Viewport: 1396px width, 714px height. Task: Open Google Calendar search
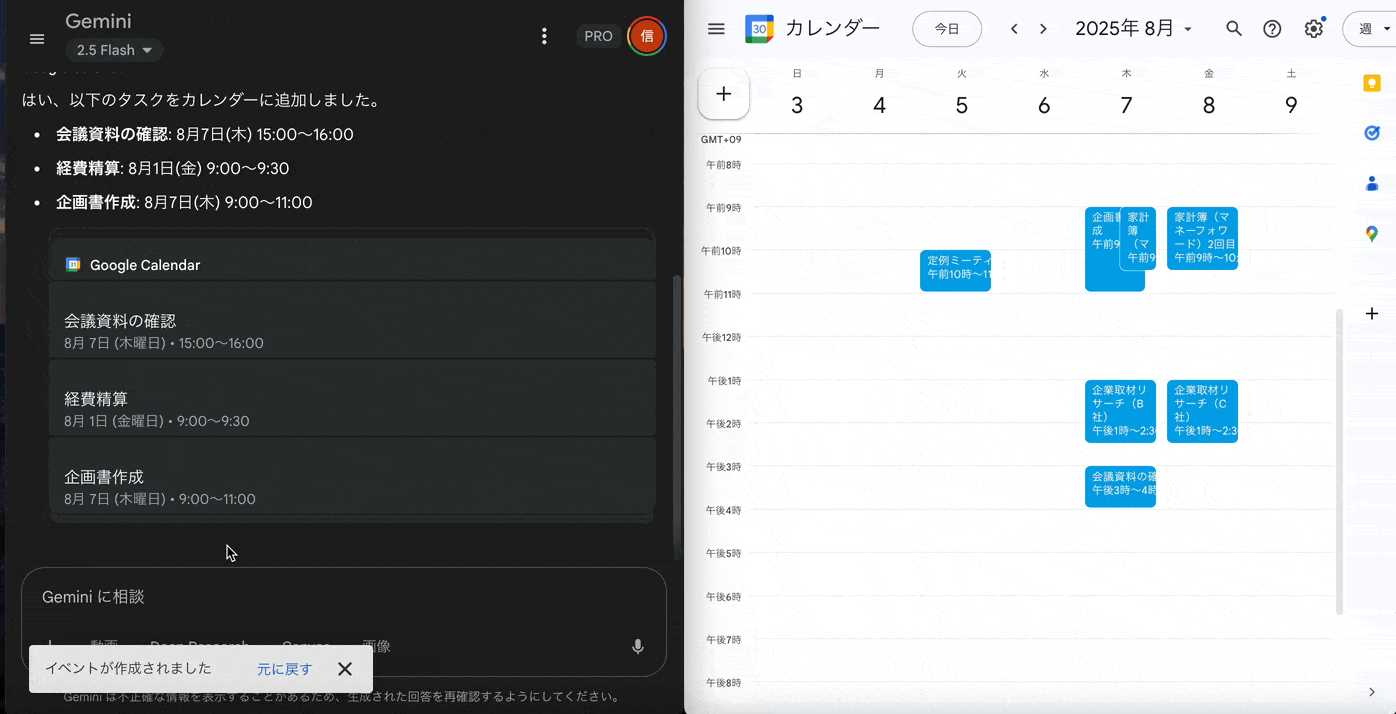click(1234, 29)
